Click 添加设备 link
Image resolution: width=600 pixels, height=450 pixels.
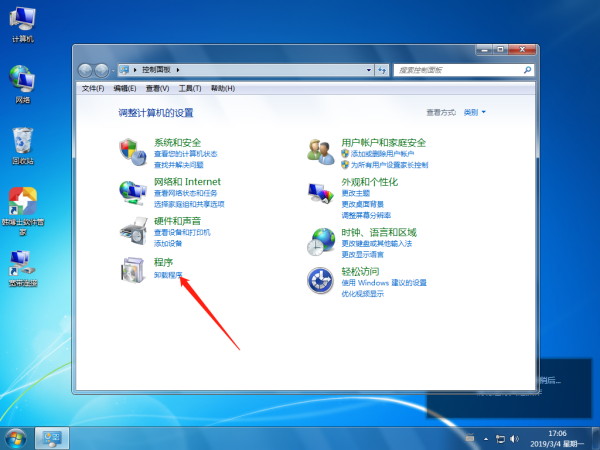click(x=168, y=243)
